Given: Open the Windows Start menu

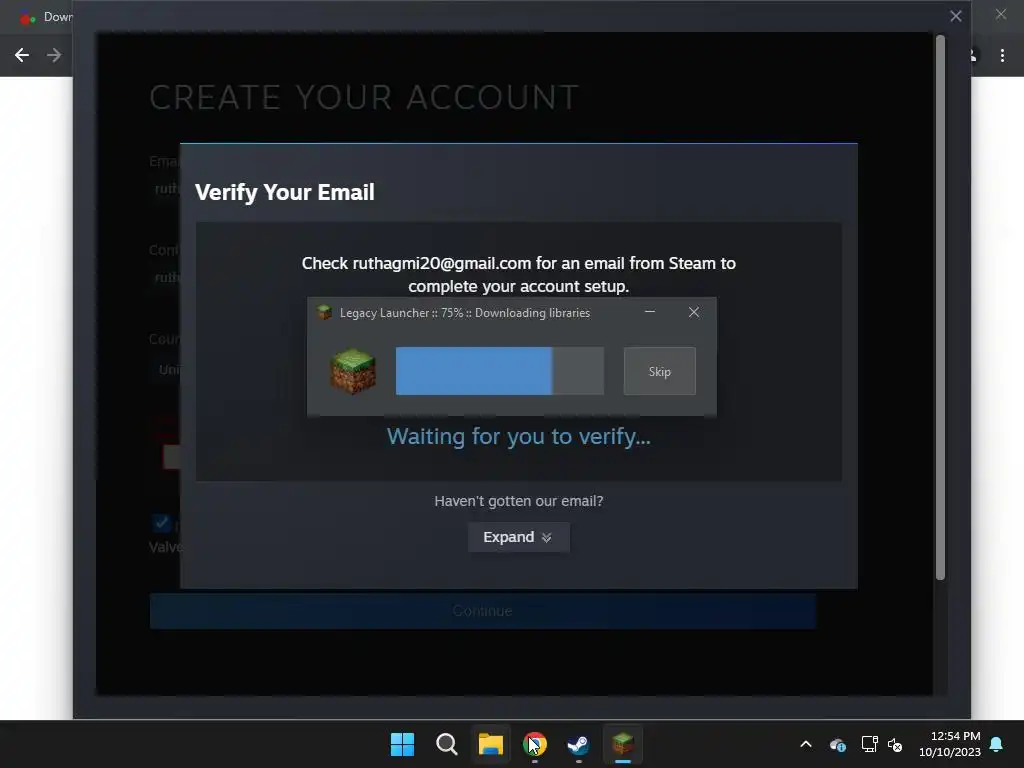Looking at the screenshot, I should (x=402, y=744).
